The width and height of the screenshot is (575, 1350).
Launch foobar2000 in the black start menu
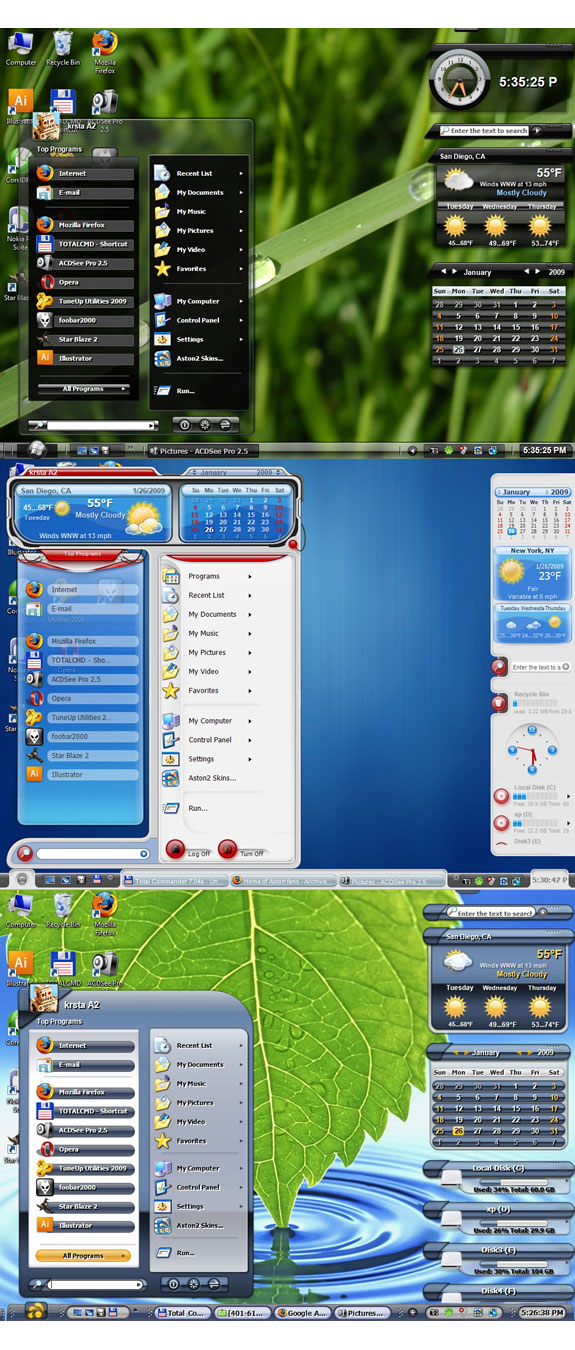pyautogui.click(x=84, y=320)
